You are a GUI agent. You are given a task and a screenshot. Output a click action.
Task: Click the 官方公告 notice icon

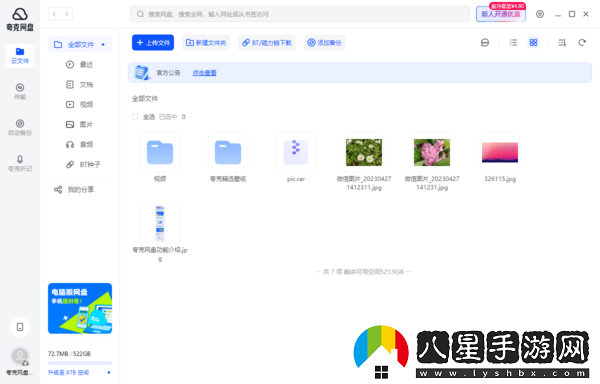click(x=142, y=72)
